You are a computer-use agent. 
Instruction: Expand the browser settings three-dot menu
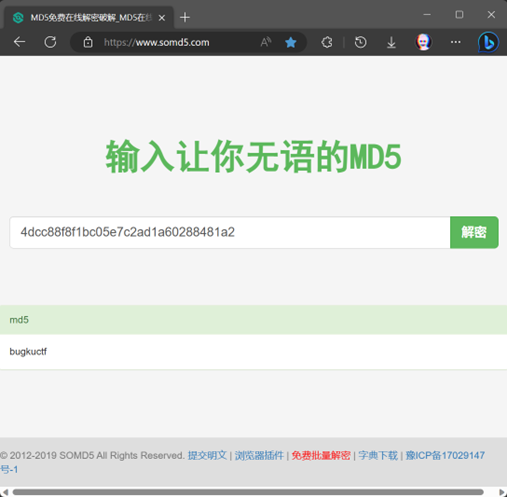455,42
